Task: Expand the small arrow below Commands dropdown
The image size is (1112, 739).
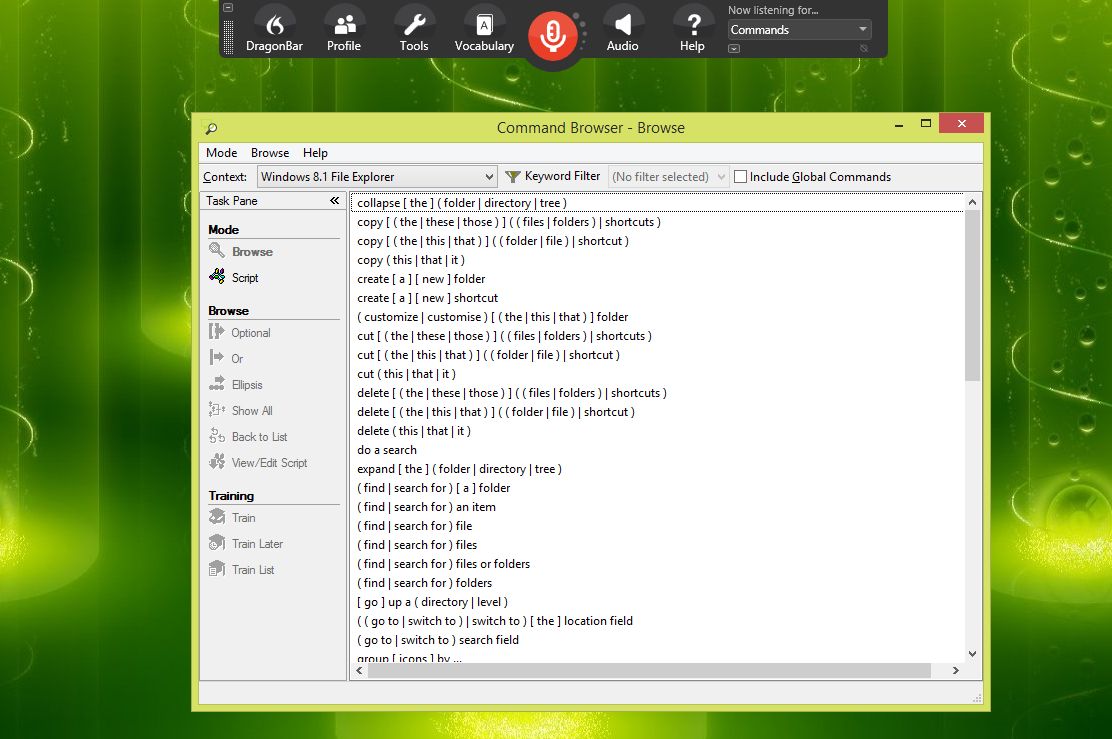Action: click(734, 48)
